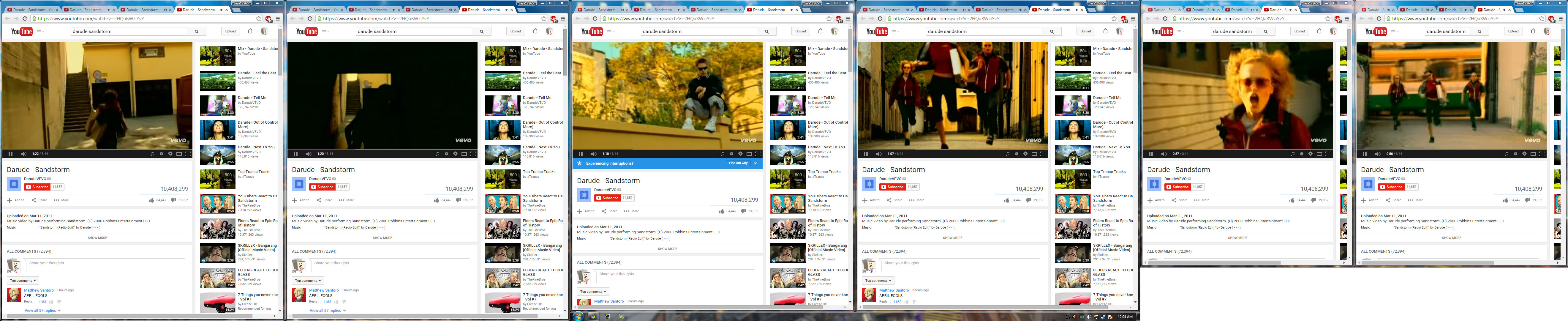This screenshot has width=1568, height=321.
Task: Click the 12:04 AM taskbar clock
Action: click(x=1126, y=317)
